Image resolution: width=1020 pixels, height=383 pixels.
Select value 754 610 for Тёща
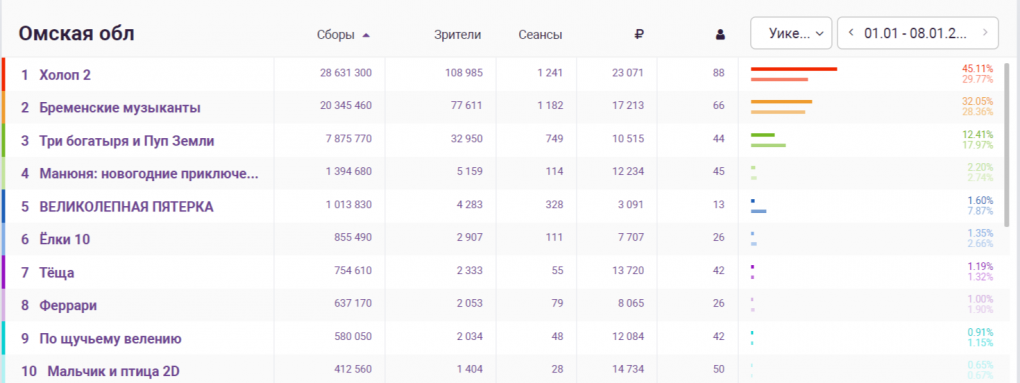pos(353,271)
